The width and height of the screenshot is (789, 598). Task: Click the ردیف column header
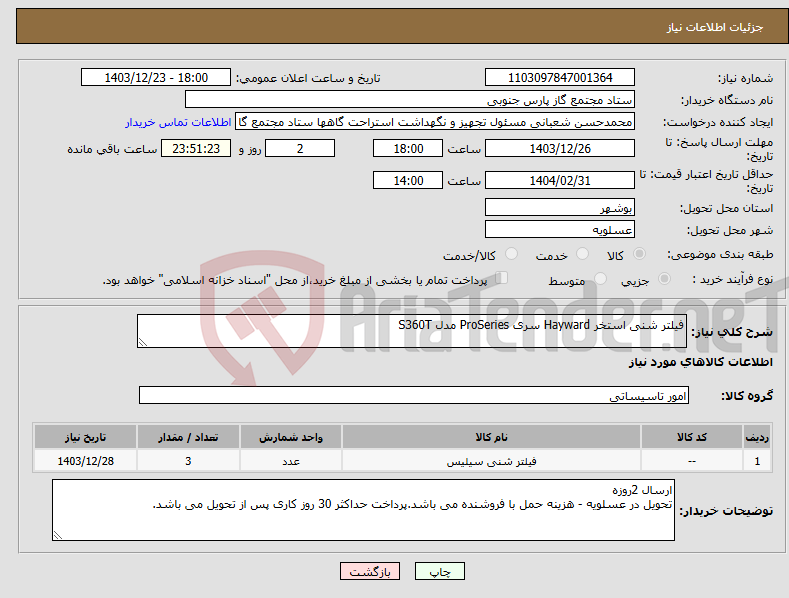tap(757, 437)
